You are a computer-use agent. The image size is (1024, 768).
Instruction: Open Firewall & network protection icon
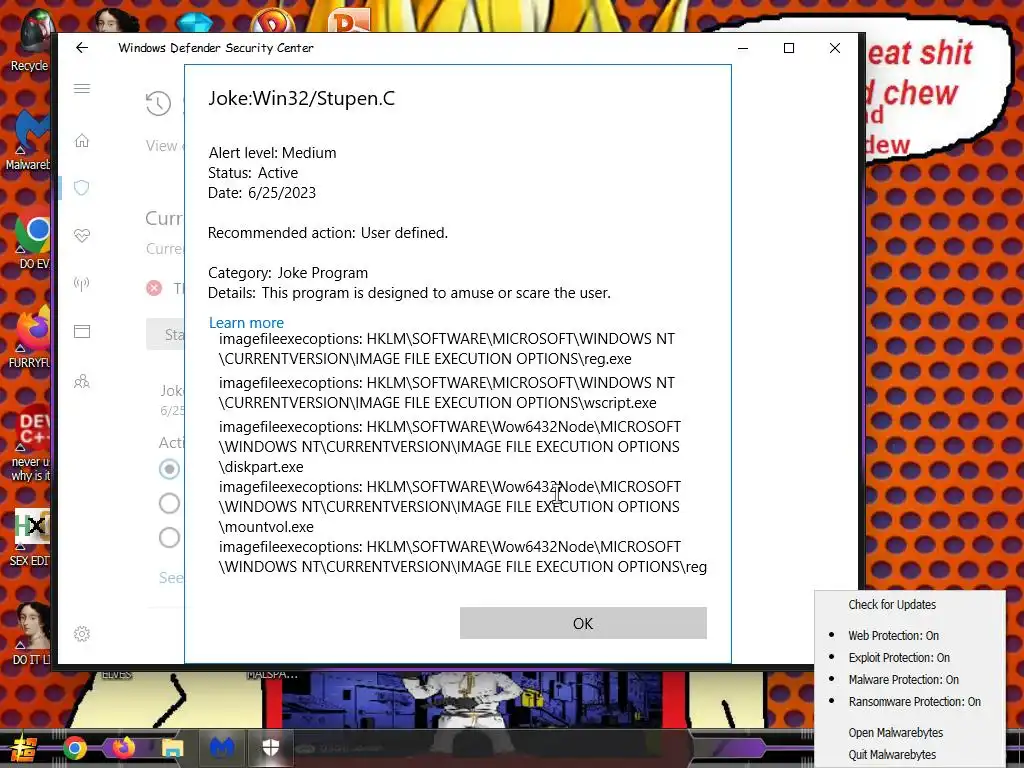click(82, 283)
